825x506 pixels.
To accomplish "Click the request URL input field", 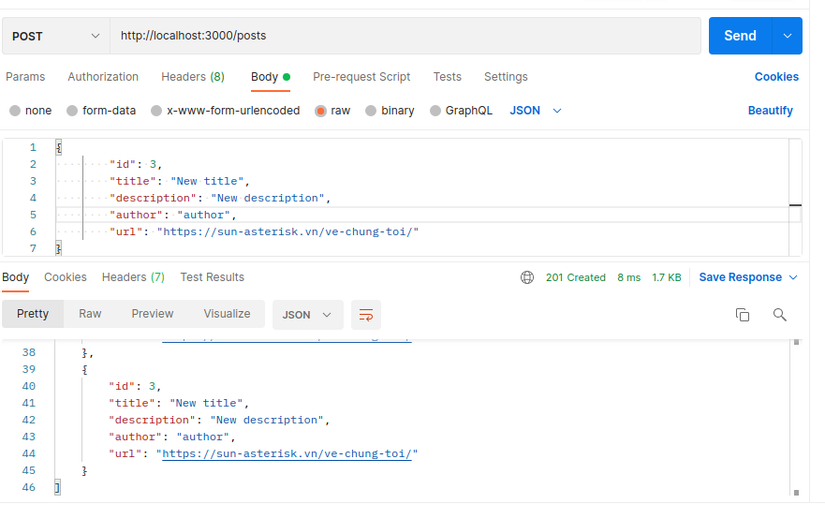I will click(x=405, y=36).
